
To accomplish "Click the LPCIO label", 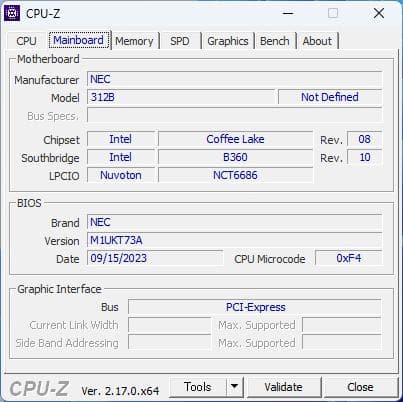I will 64,176.
